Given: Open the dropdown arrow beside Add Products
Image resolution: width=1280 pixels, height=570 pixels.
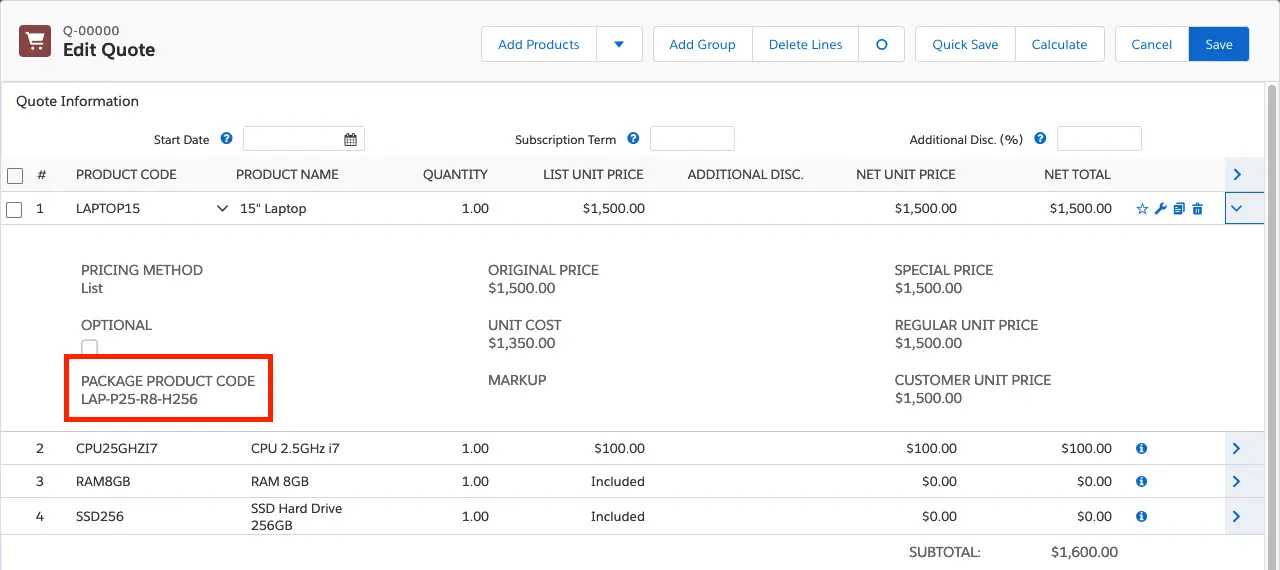Looking at the screenshot, I should [619, 44].
